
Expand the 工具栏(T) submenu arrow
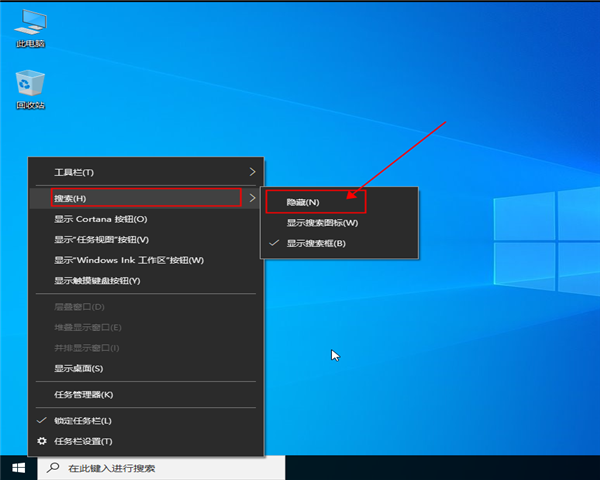[x=252, y=172]
